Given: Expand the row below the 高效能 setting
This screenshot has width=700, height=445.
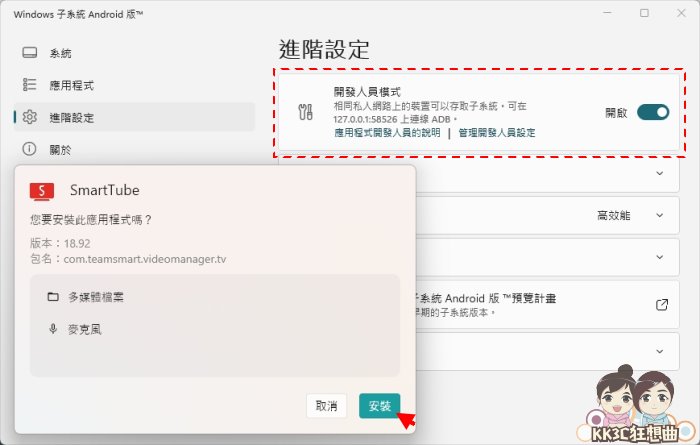Looking at the screenshot, I should pos(660,257).
